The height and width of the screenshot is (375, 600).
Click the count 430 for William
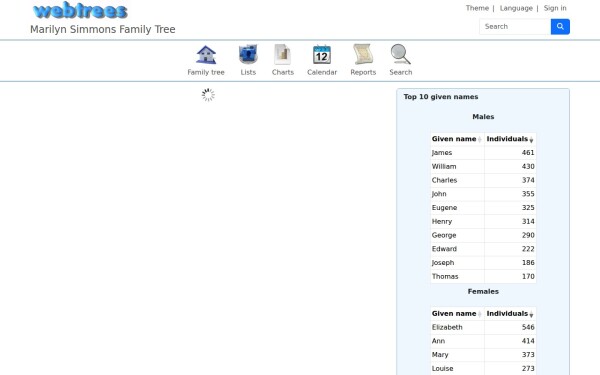(x=528, y=166)
